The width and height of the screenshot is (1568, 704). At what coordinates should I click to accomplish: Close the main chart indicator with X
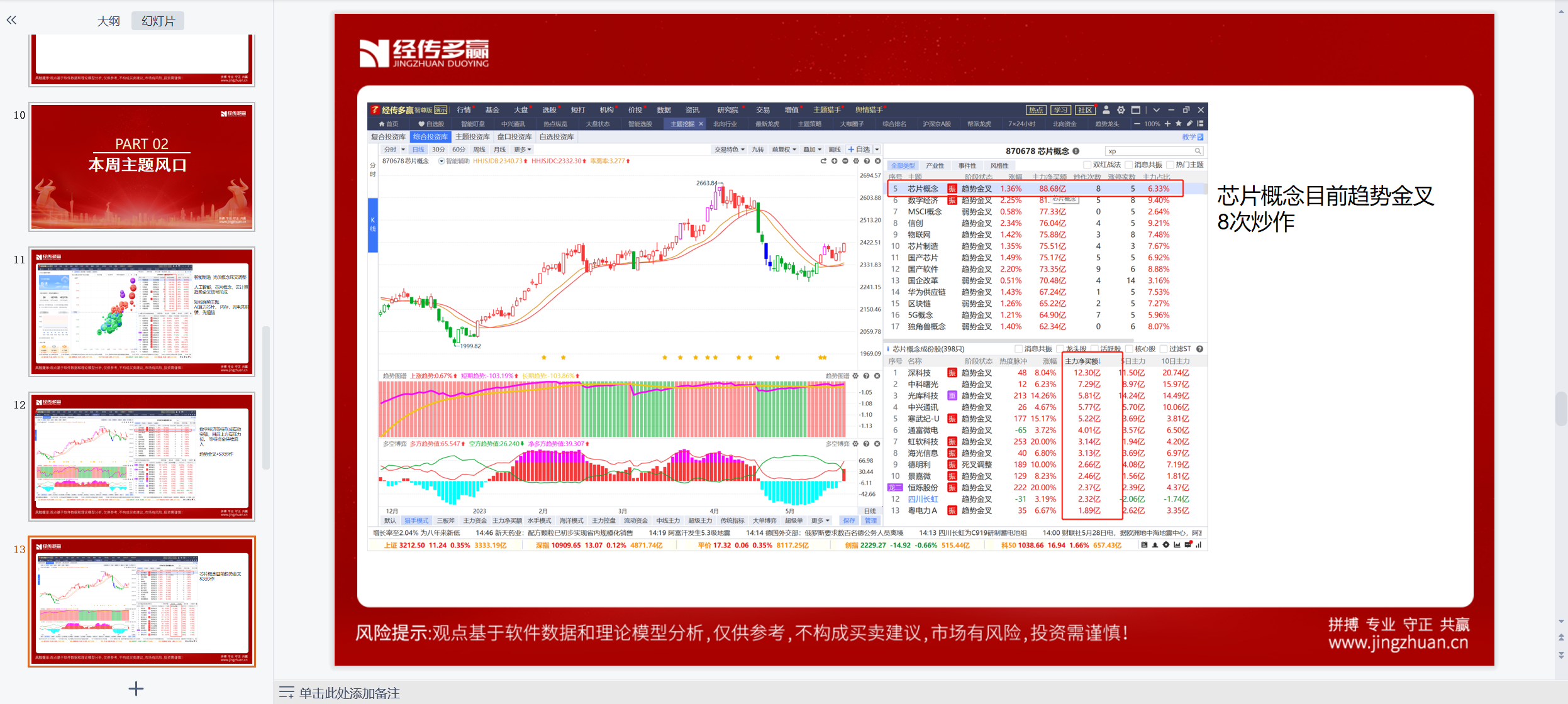tap(877, 162)
